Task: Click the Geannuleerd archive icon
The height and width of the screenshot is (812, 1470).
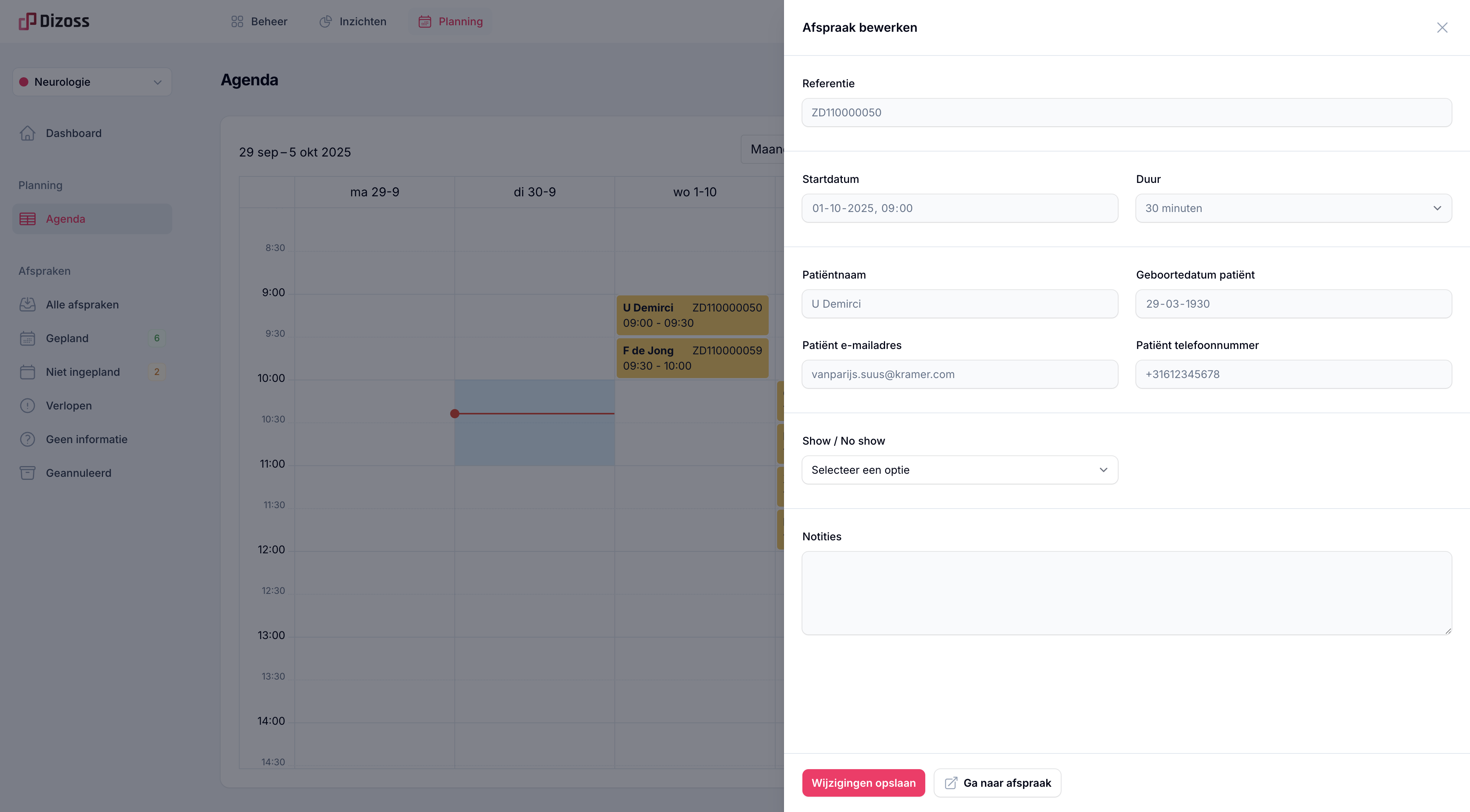Action: 28,473
